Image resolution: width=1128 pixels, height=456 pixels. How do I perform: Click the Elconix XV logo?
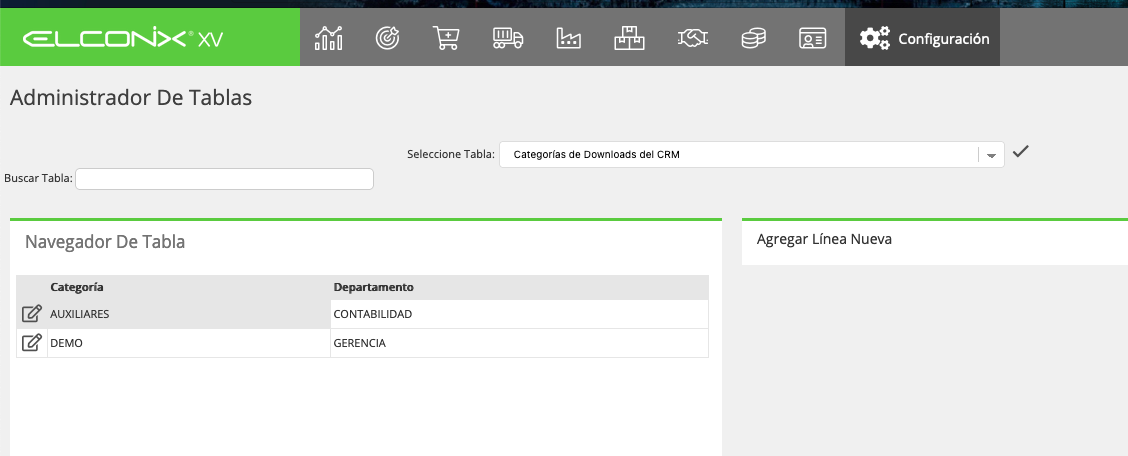click(x=122, y=38)
